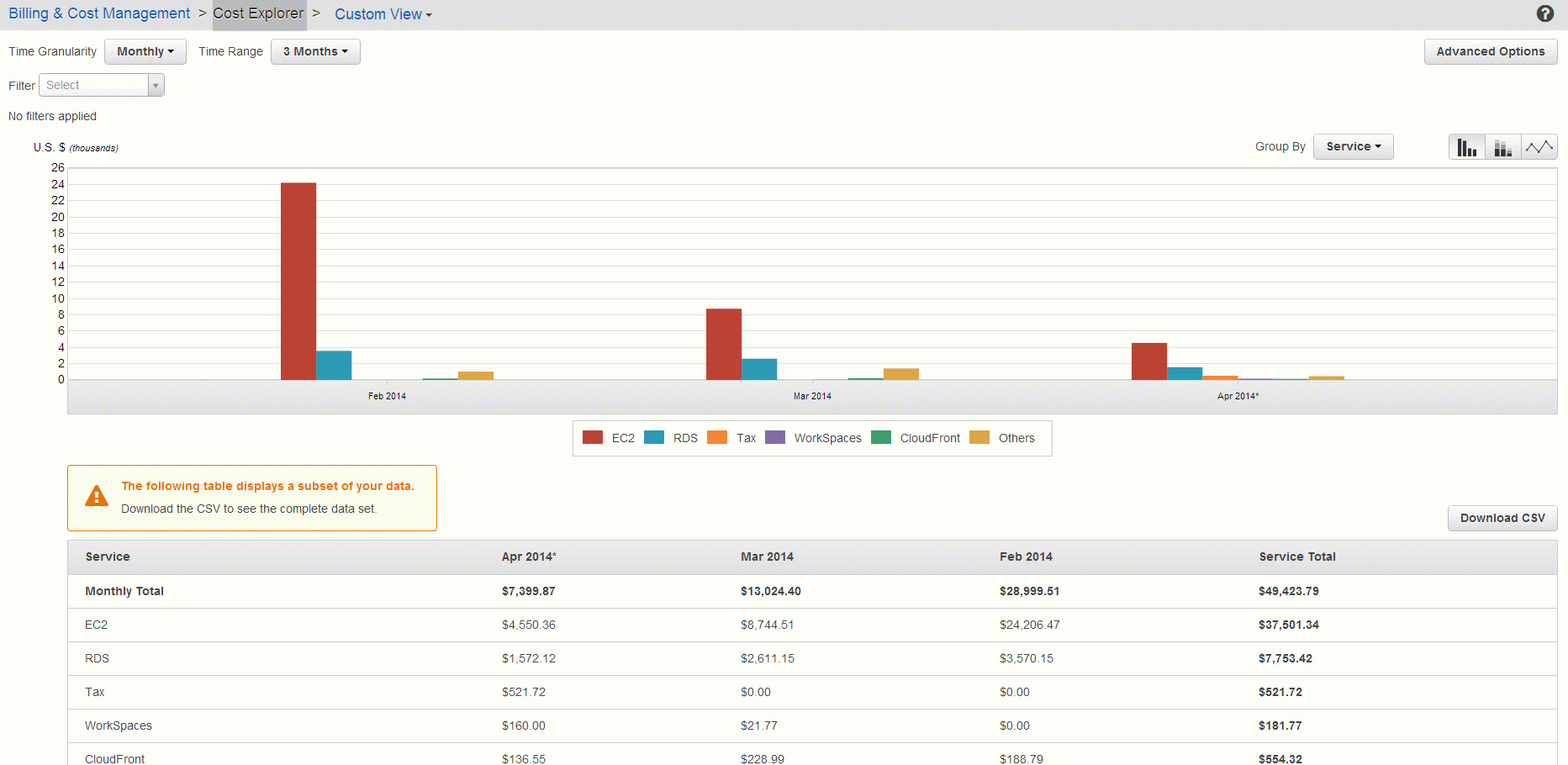This screenshot has height=765, width=1568.
Task: Click the $13,024.40 March total cell
Action: [x=771, y=591]
